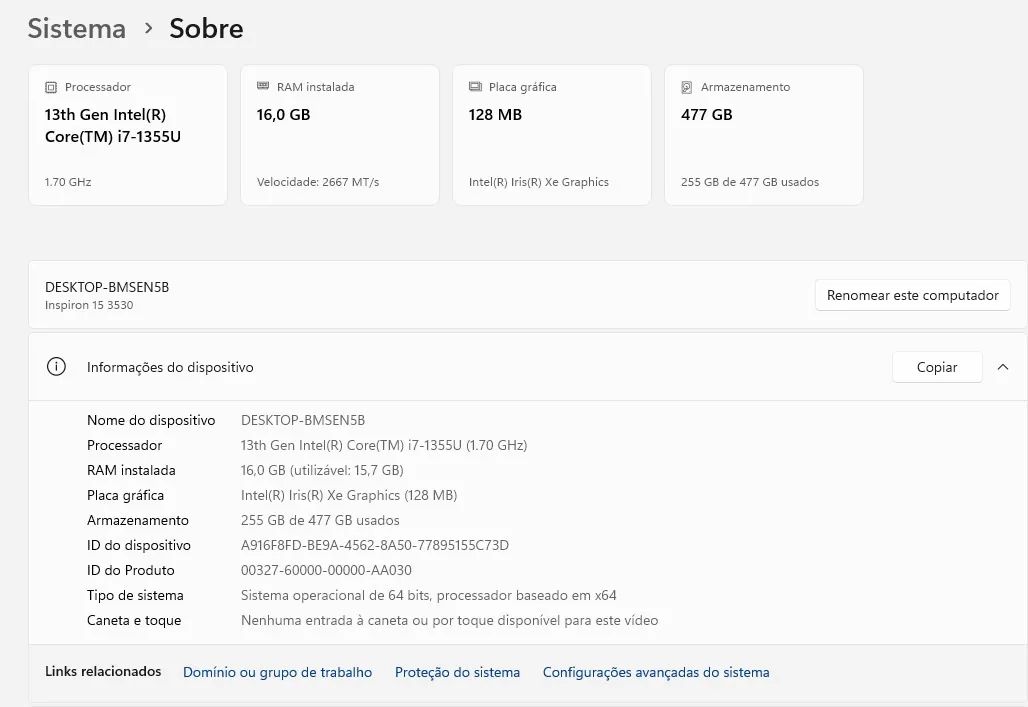Click the processor chip icon
The image size is (1028, 707).
pos(50,87)
